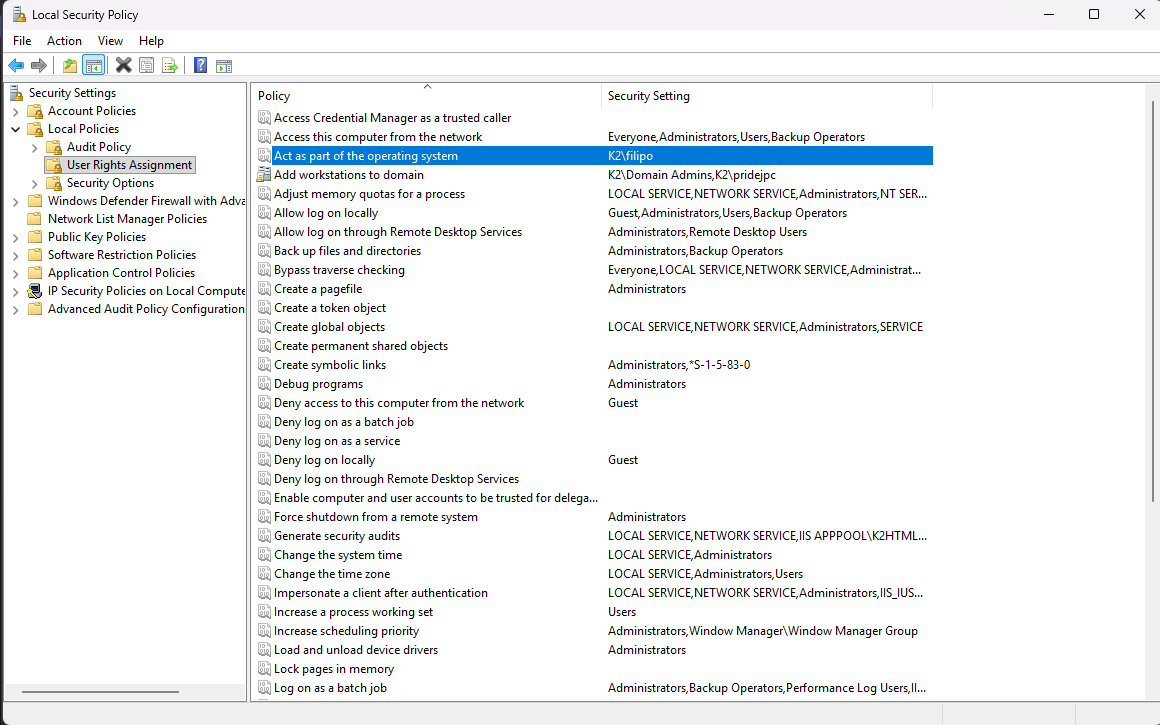Viewport: 1160px width, 725px height.
Task: Open Properties from the toolbar icon
Action: point(147,66)
